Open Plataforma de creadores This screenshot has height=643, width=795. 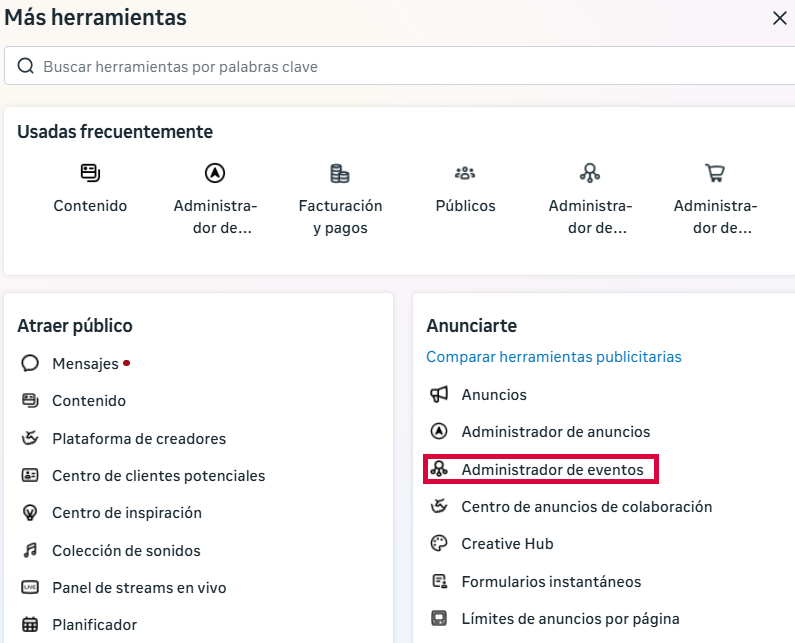(123, 438)
